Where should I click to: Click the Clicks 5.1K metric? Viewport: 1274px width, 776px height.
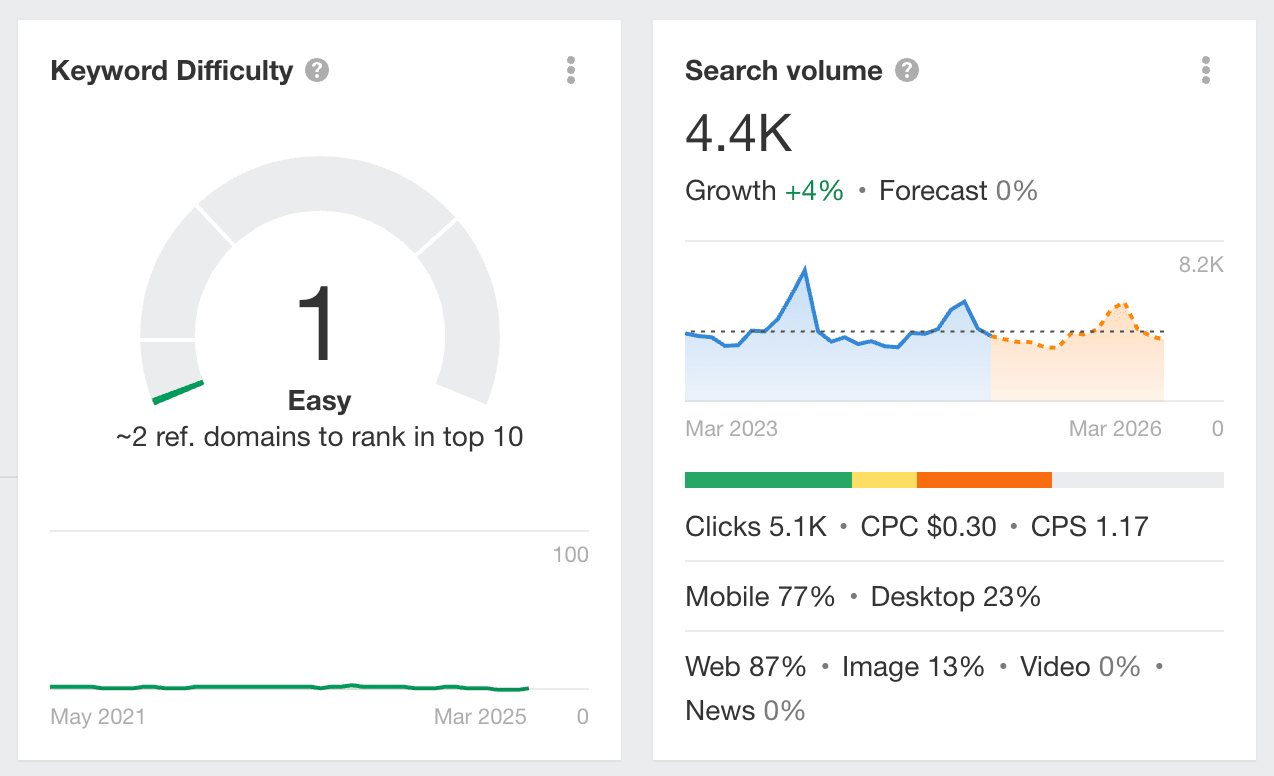point(756,527)
